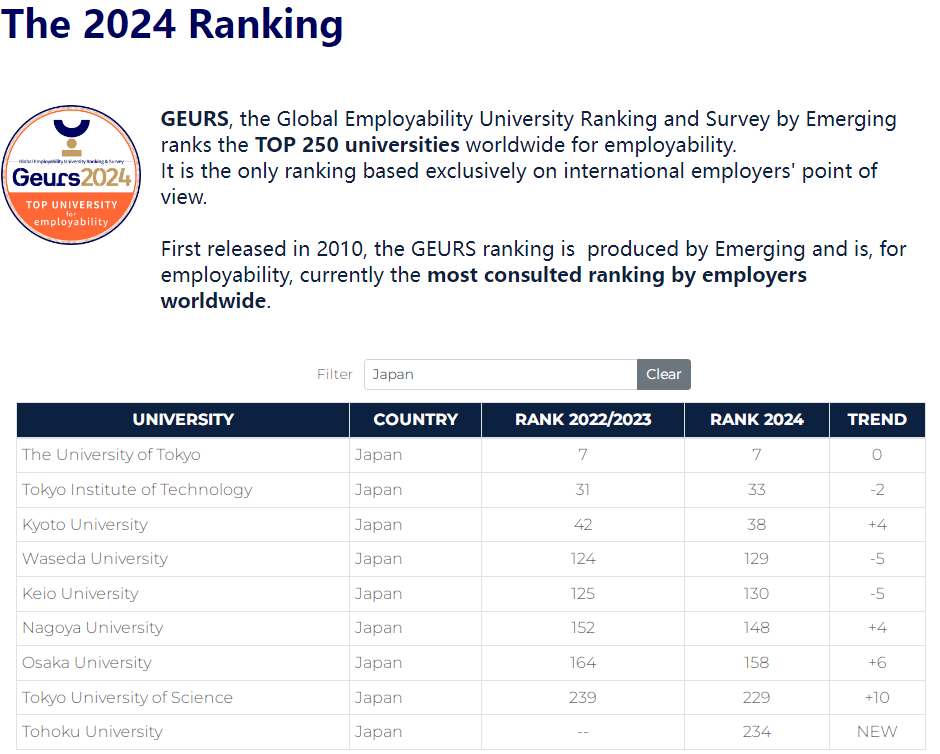Click the Geurs 2024 badge logo
The image size is (940, 754).
[71, 175]
